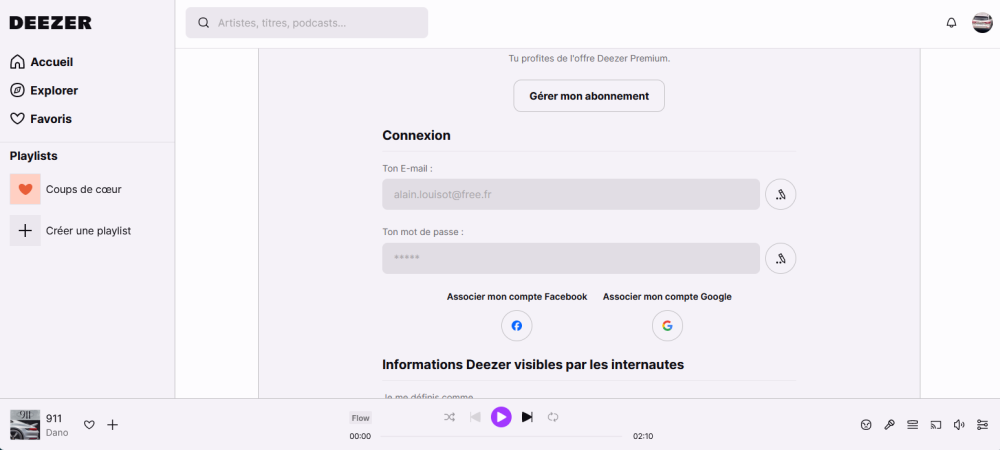Open the audio settings equalizer icon

click(x=982, y=425)
